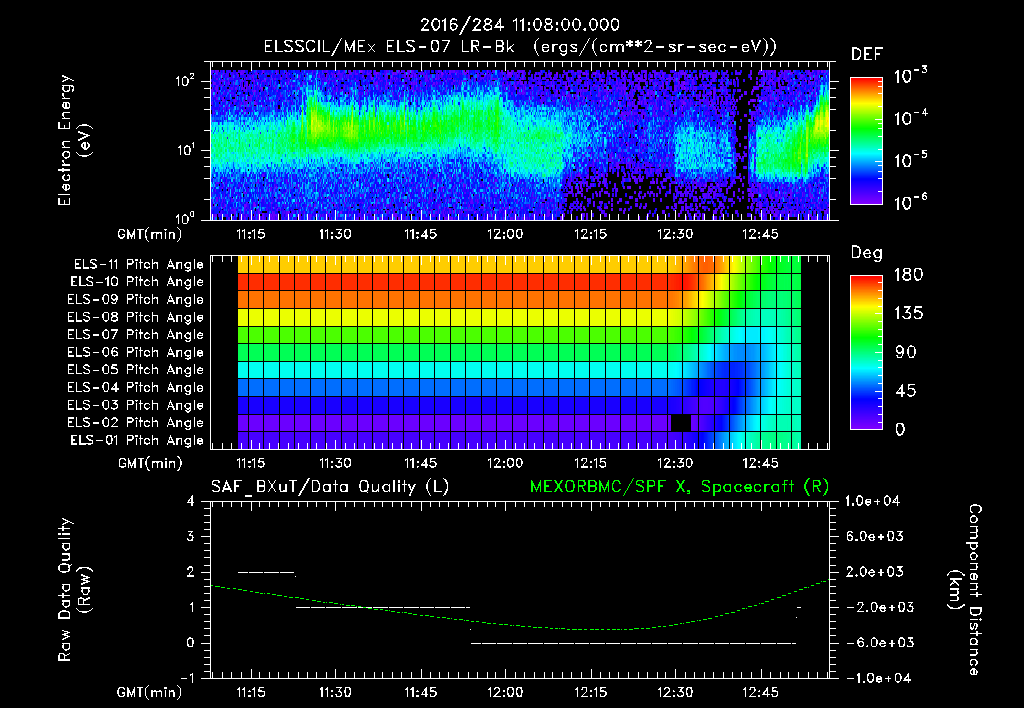Click the white data quality line at value 2
The height and width of the screenshot is (708, 1024).
[266, 572]
